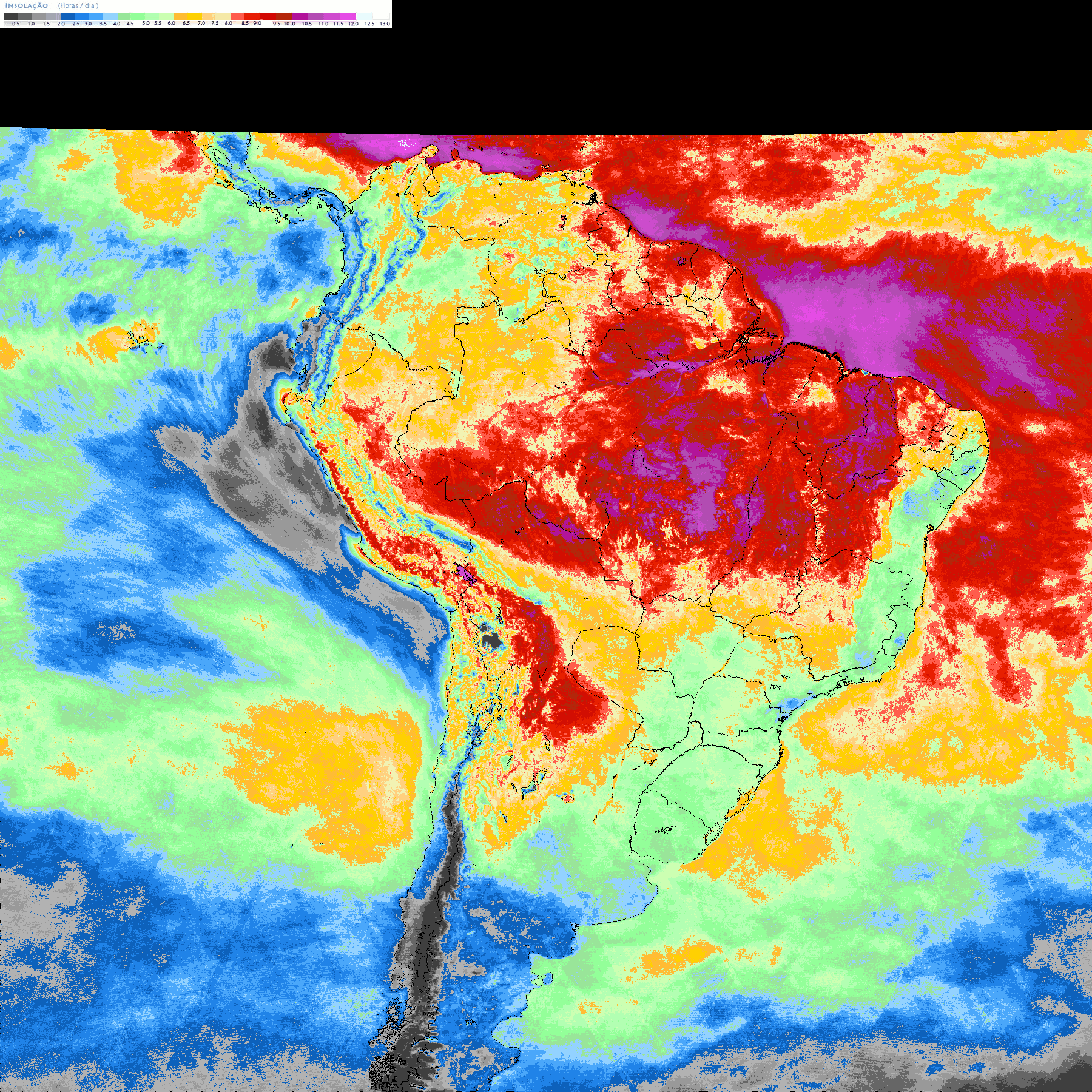The width and height of the screenshot is (1092, 1092).
Task: Click the legend value 2.0
Action: click(x=61, y=24)
